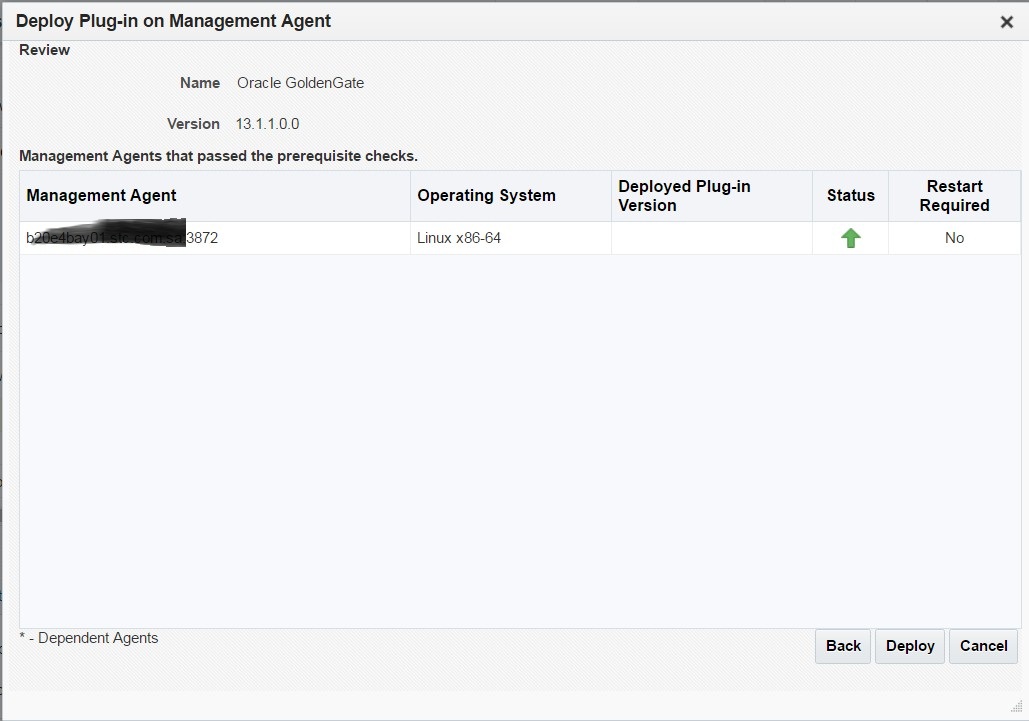
Task: Click the Restart Required column header
Action: coord(954,196)
